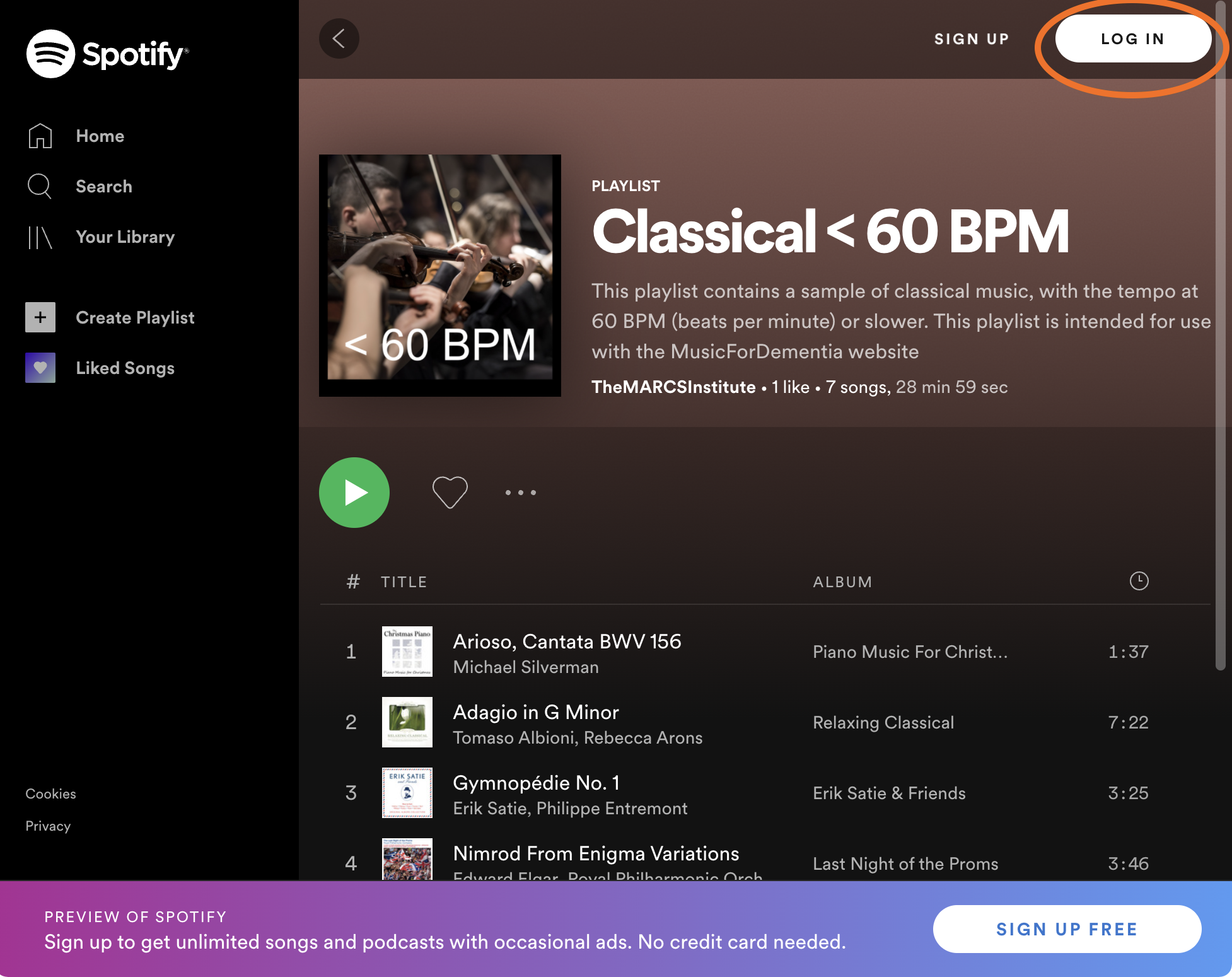Viewport: 1232px width, 977px height.
Task: Open album Relaxing Classical link
Action: click(883, 723)
